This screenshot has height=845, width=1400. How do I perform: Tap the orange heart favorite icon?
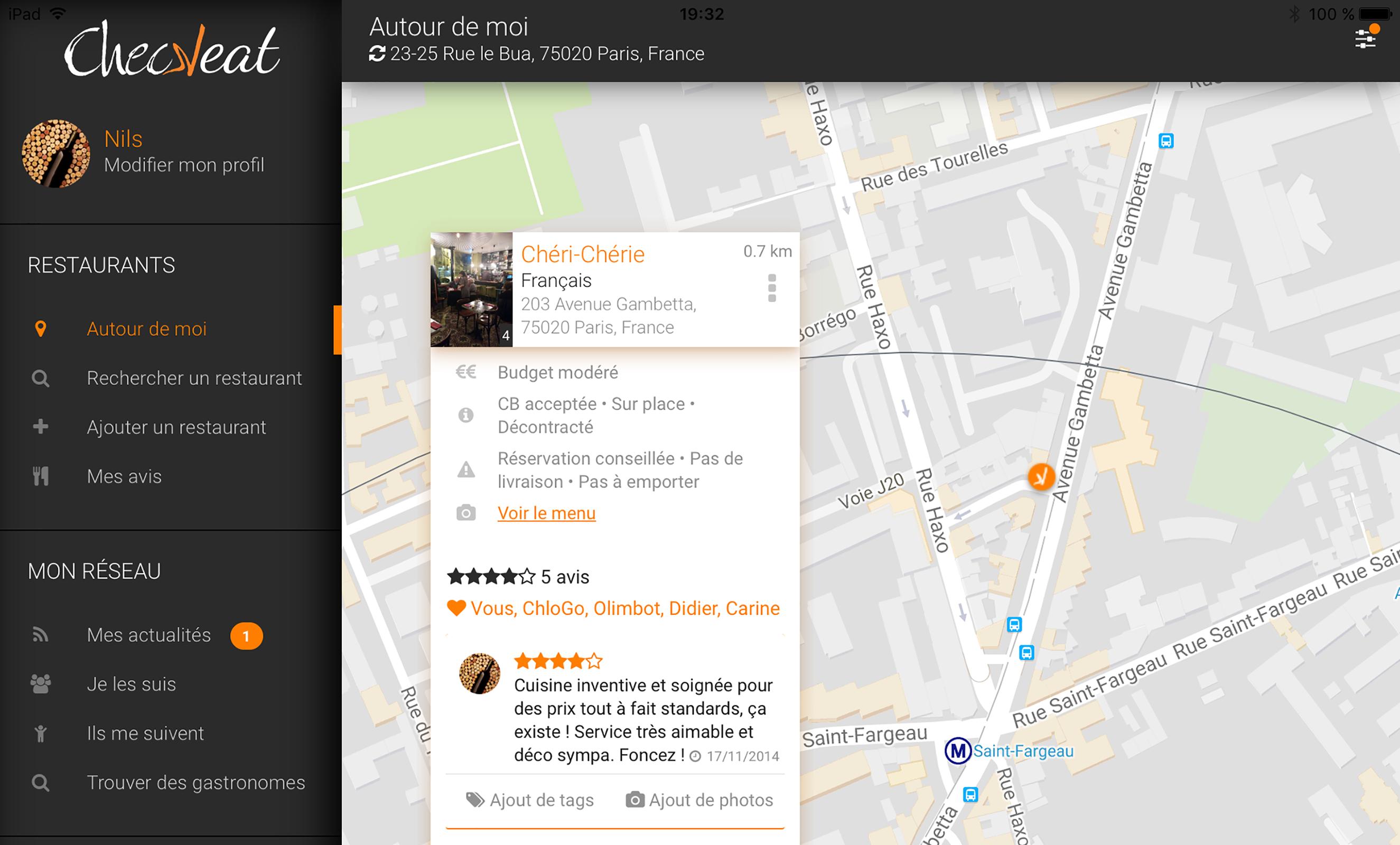tap(456, 608)
